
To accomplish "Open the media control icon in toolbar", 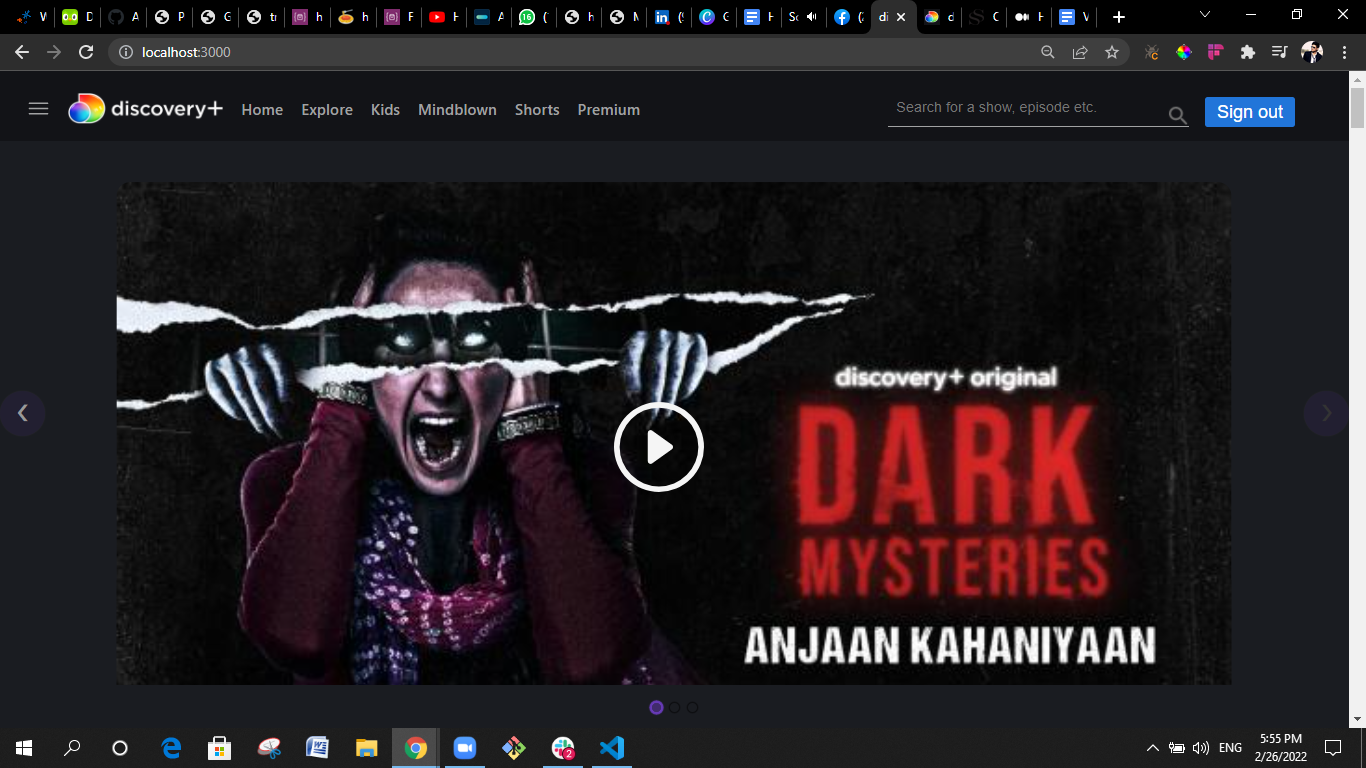I will coord(1279,52).
